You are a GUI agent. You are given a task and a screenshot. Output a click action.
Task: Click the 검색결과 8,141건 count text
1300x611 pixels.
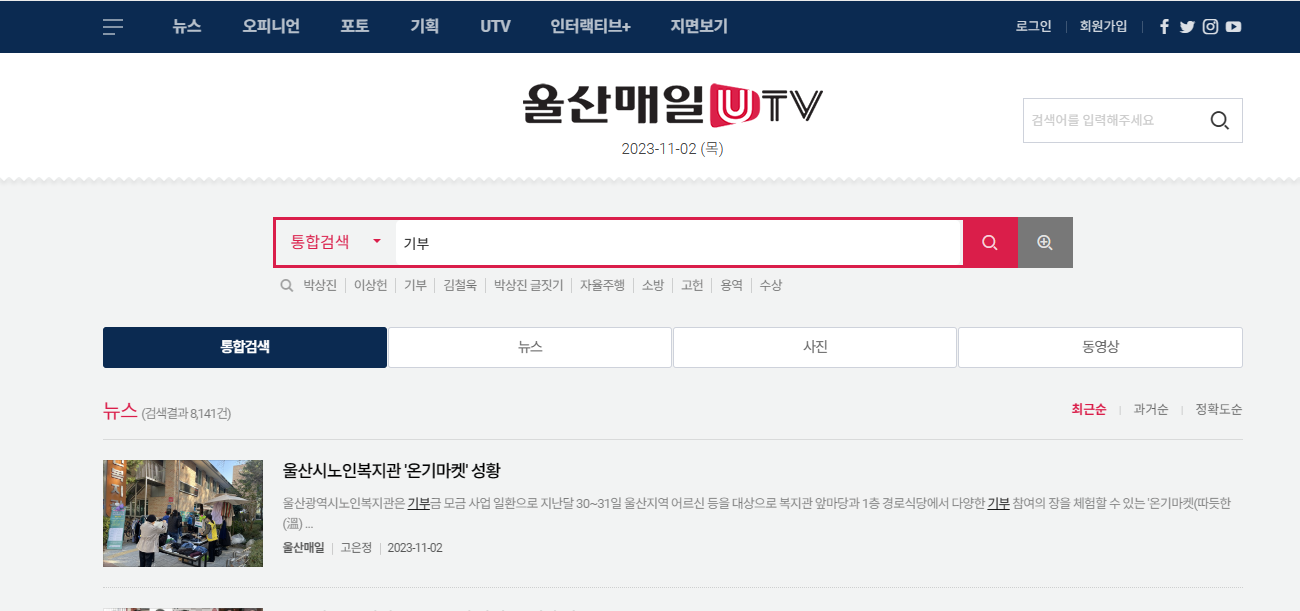tap(187, 413)
